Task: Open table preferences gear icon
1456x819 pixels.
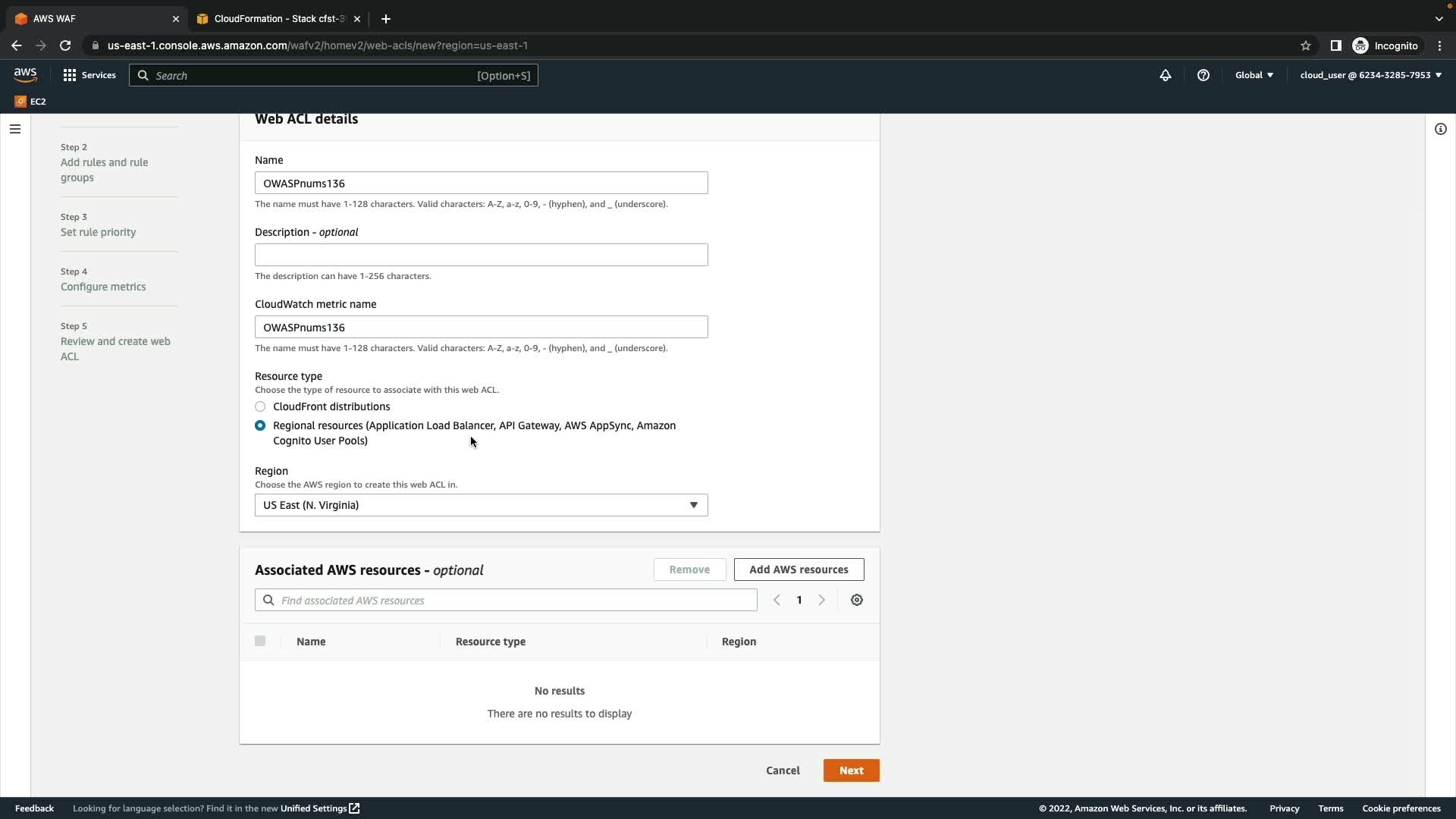Action: pos(856,600)
